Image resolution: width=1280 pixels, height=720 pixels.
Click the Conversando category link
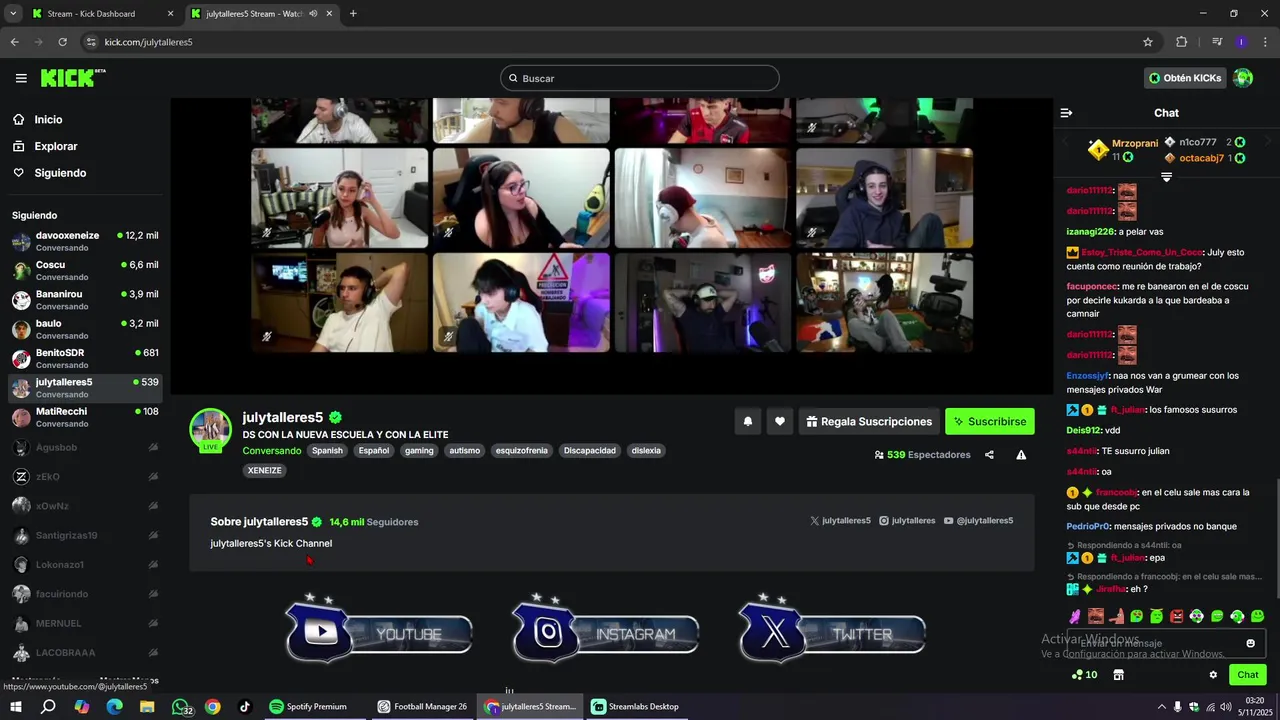click(x=272, y=451)
